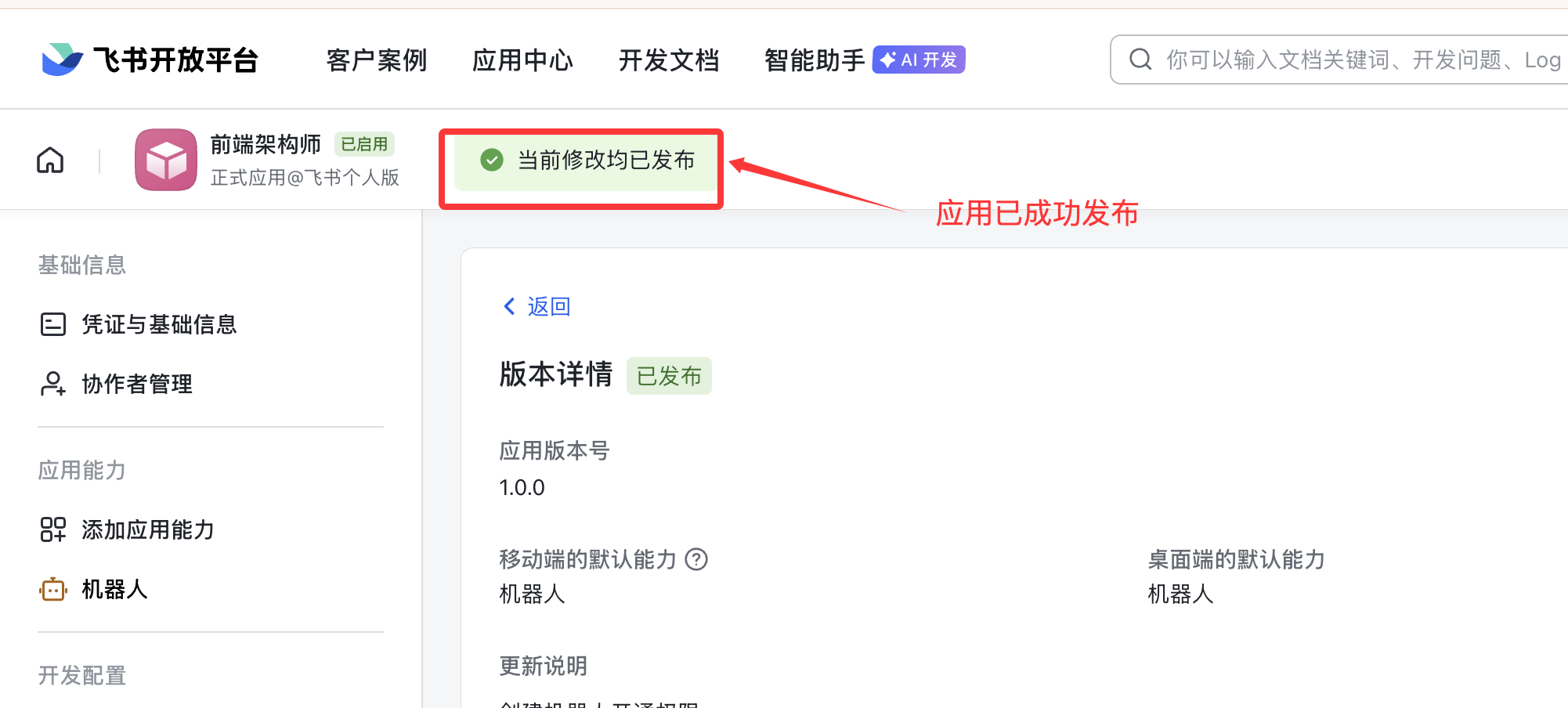Click the 返回 back link

(x=537, y=305)
